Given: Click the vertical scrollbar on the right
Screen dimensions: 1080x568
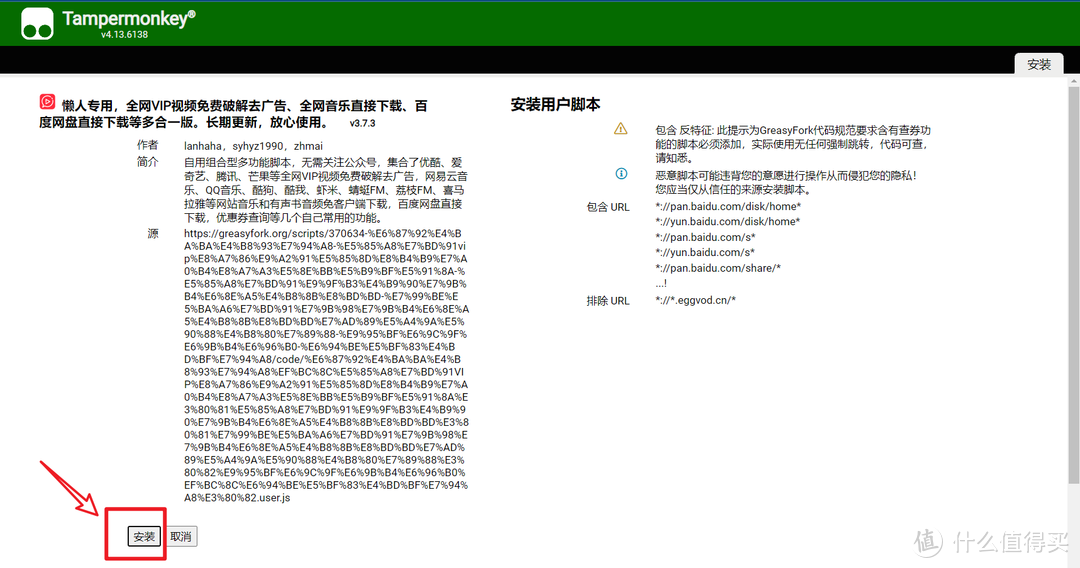Looking at the screenshot, I should pos(1074,286).
